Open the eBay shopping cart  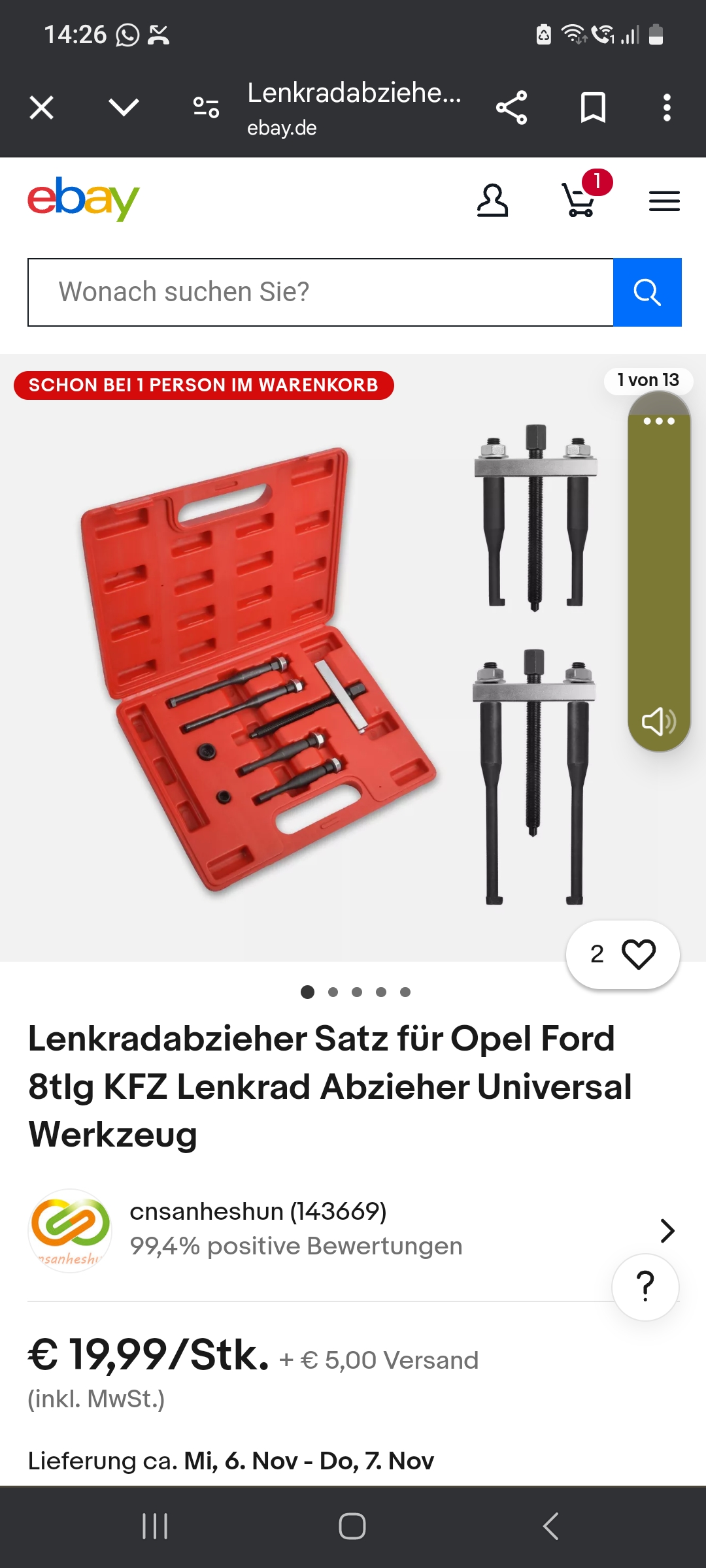tap(579, 200)
